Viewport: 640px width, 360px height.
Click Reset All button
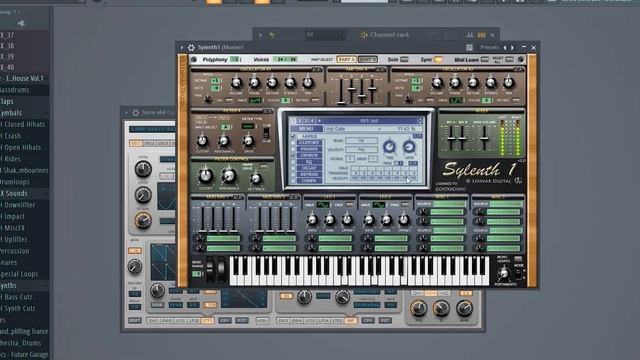pyautogui.click(x=509, y=60)
